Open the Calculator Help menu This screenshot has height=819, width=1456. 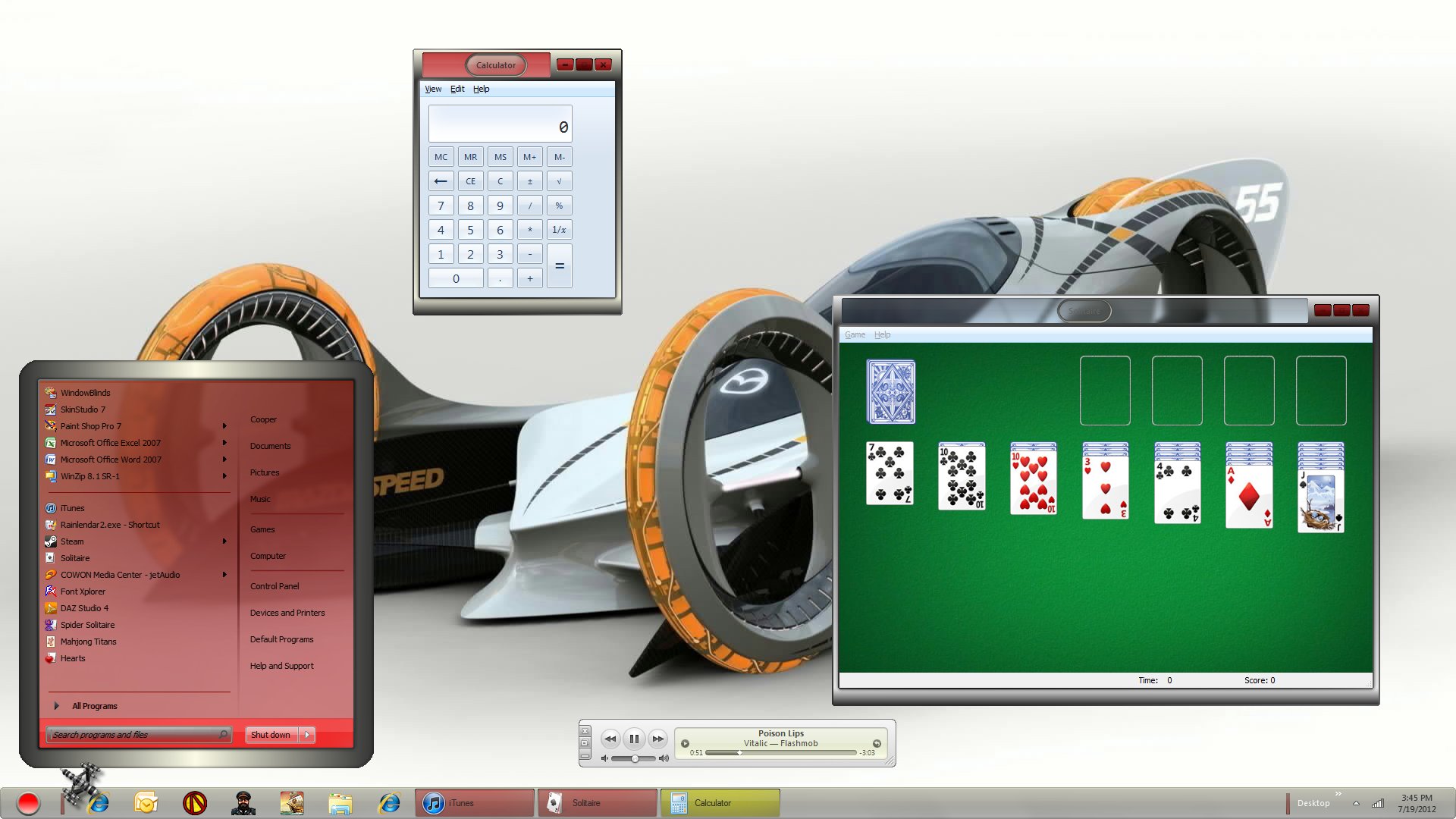pos(482,89)
